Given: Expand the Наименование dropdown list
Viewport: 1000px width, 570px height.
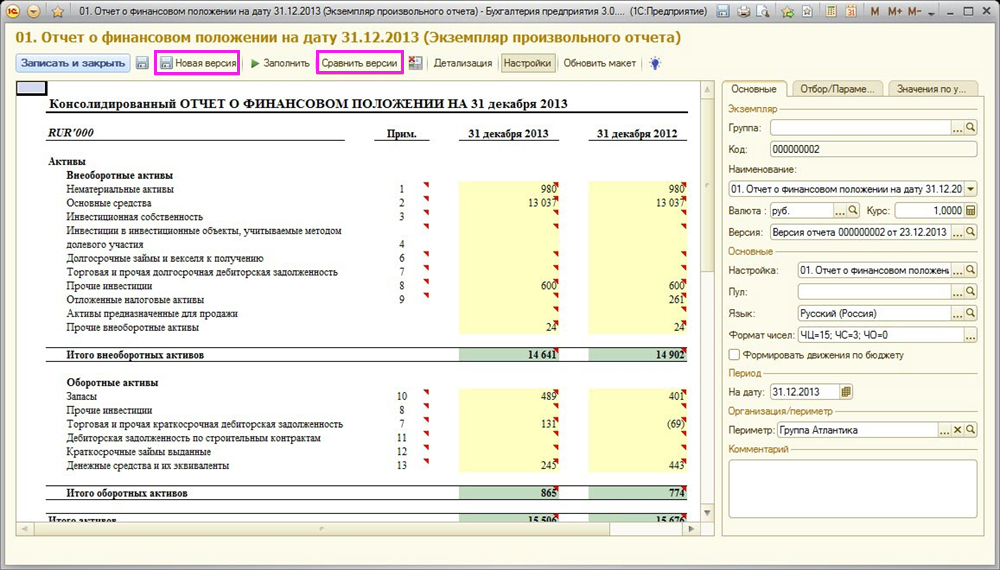Looking at the screenshot, I should coord(971,189).
